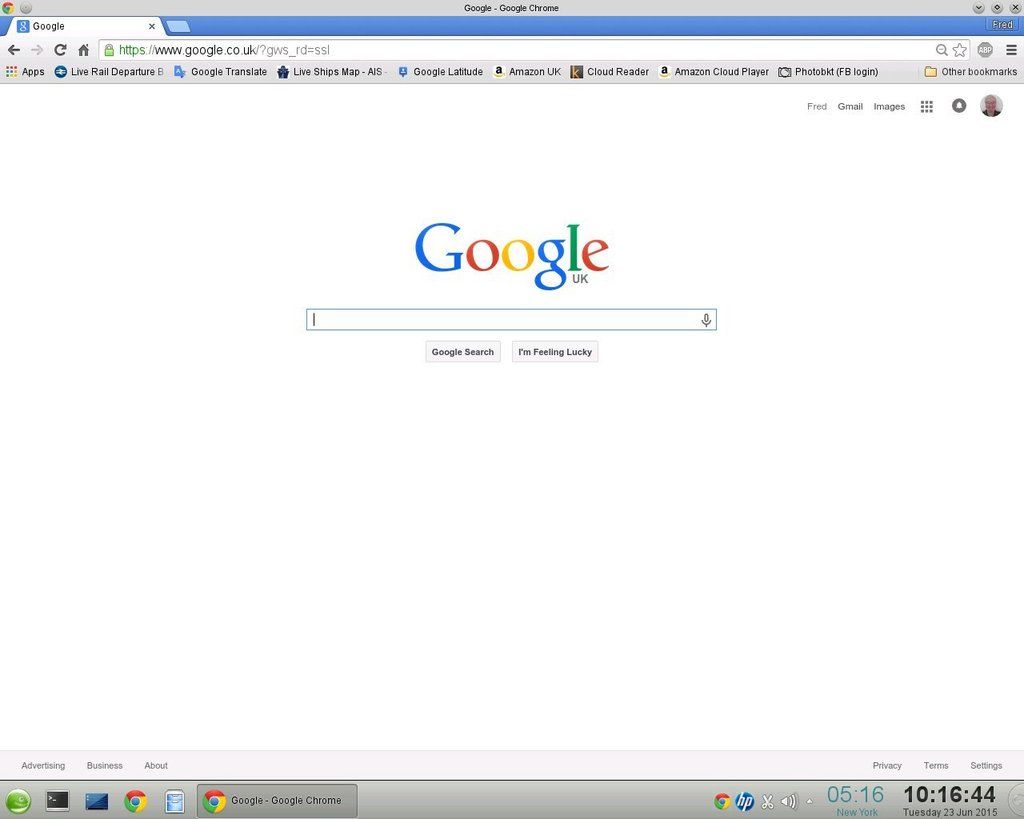Open the Privacy footer link
The width and height of the screenshot is (1024, 819).
[887, 765]
